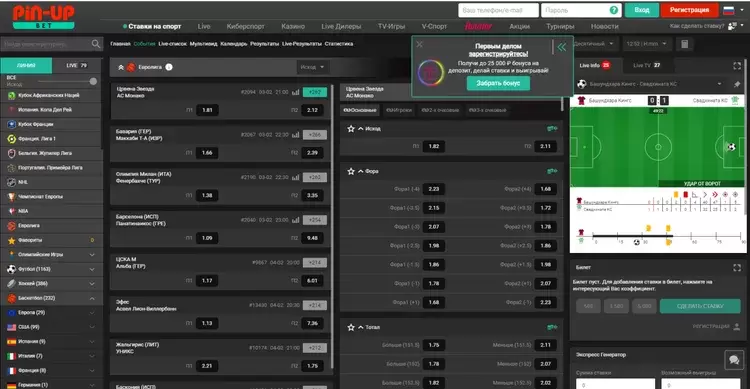Select П1 odds 1.81 for Црвена Звезда
Screen dimensions: 750x389
click(x=207, y=110)
